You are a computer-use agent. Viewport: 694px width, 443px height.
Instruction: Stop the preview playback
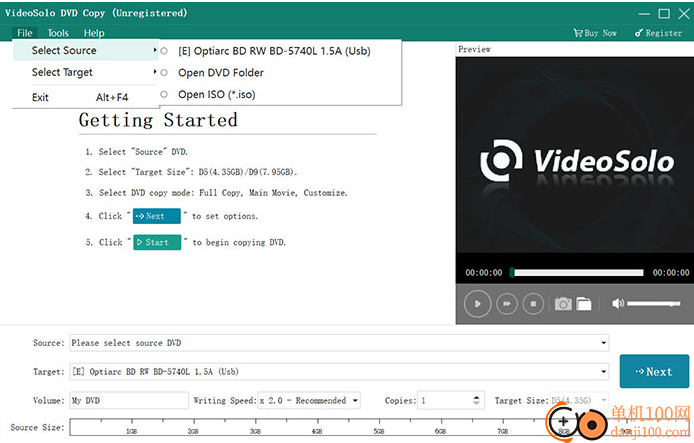click(x=533, y=304)
